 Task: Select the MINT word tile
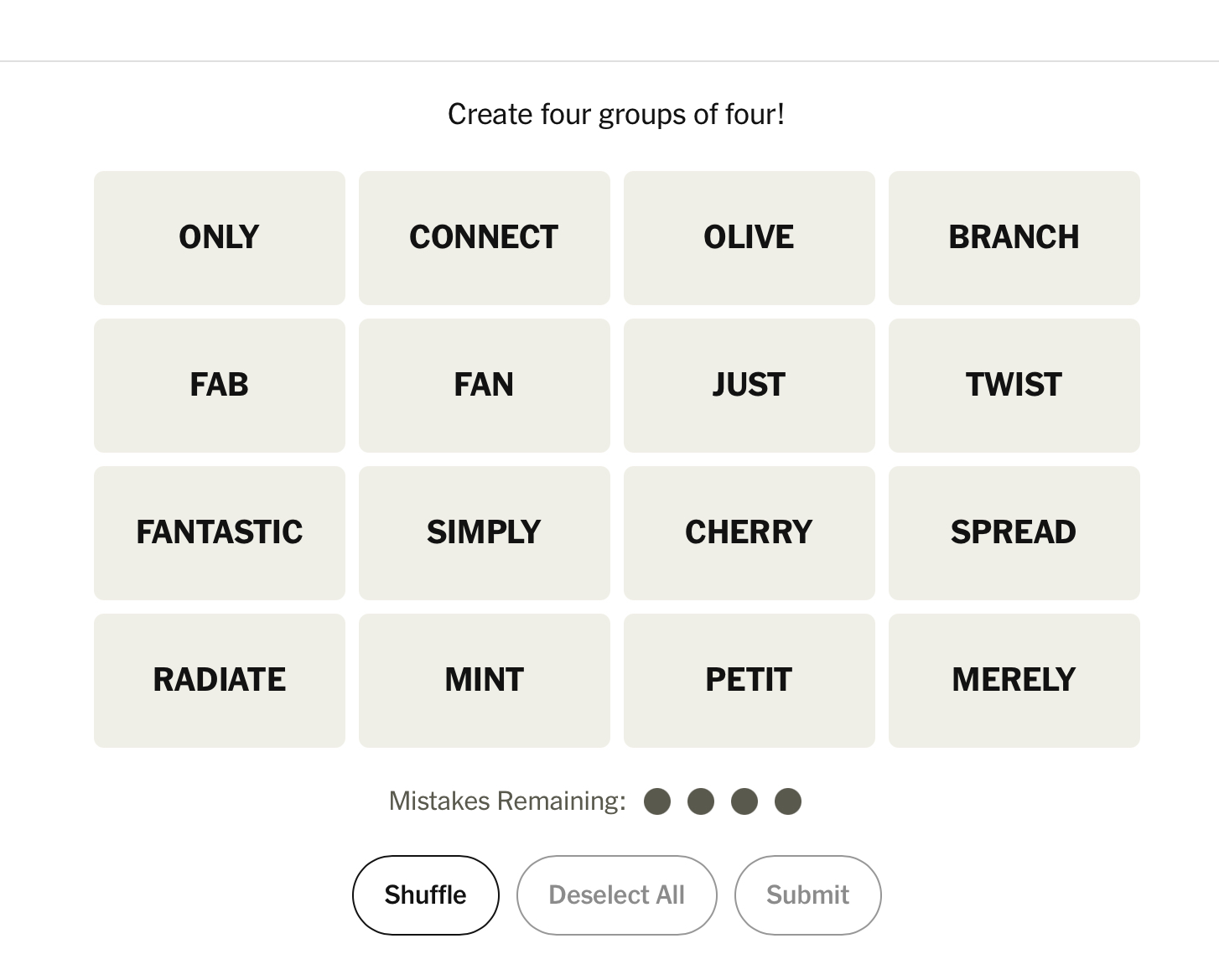pos(484,680)
